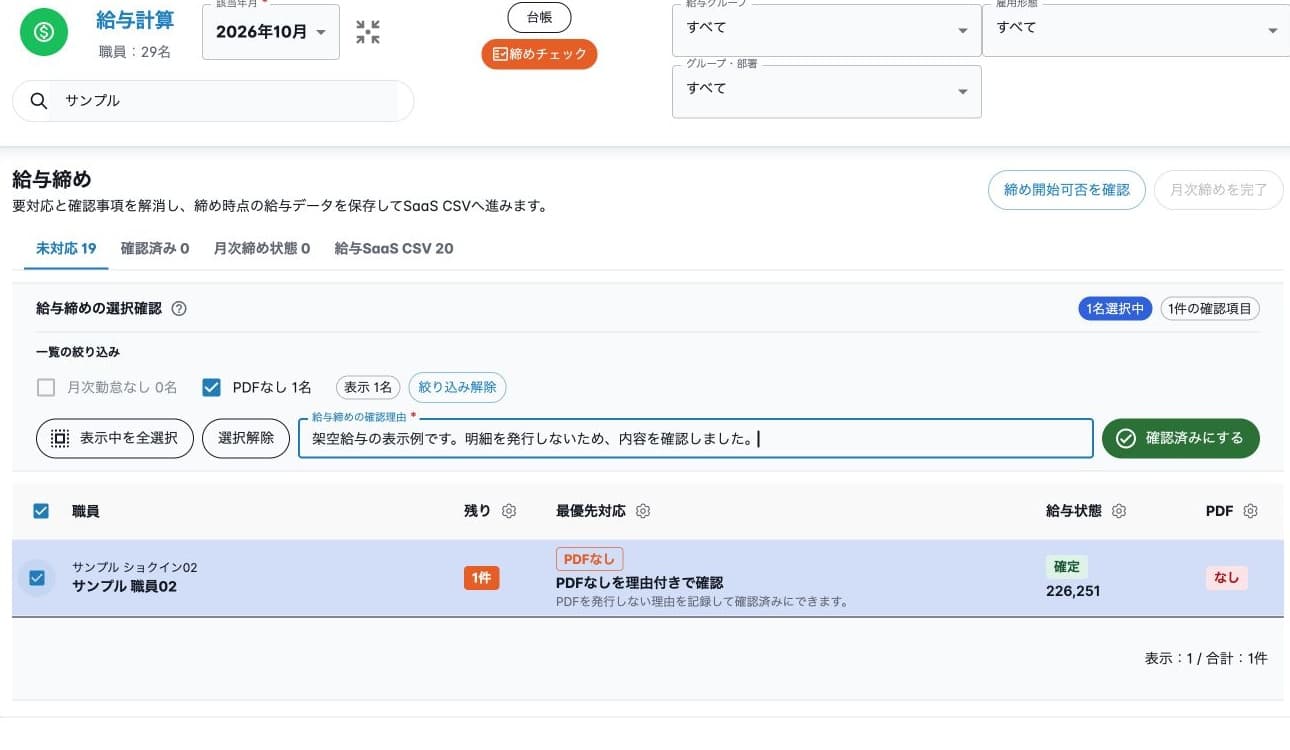Uncheck the サンプル 職員02 row checkbox
Image resolution: width=1290 pixels, height=750 pixels.
[37, 578]
